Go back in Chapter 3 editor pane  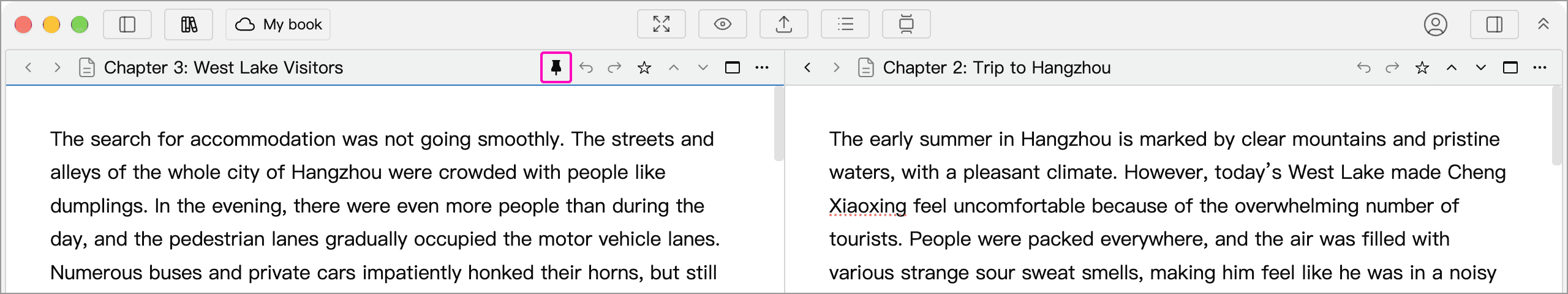point(28,67)
